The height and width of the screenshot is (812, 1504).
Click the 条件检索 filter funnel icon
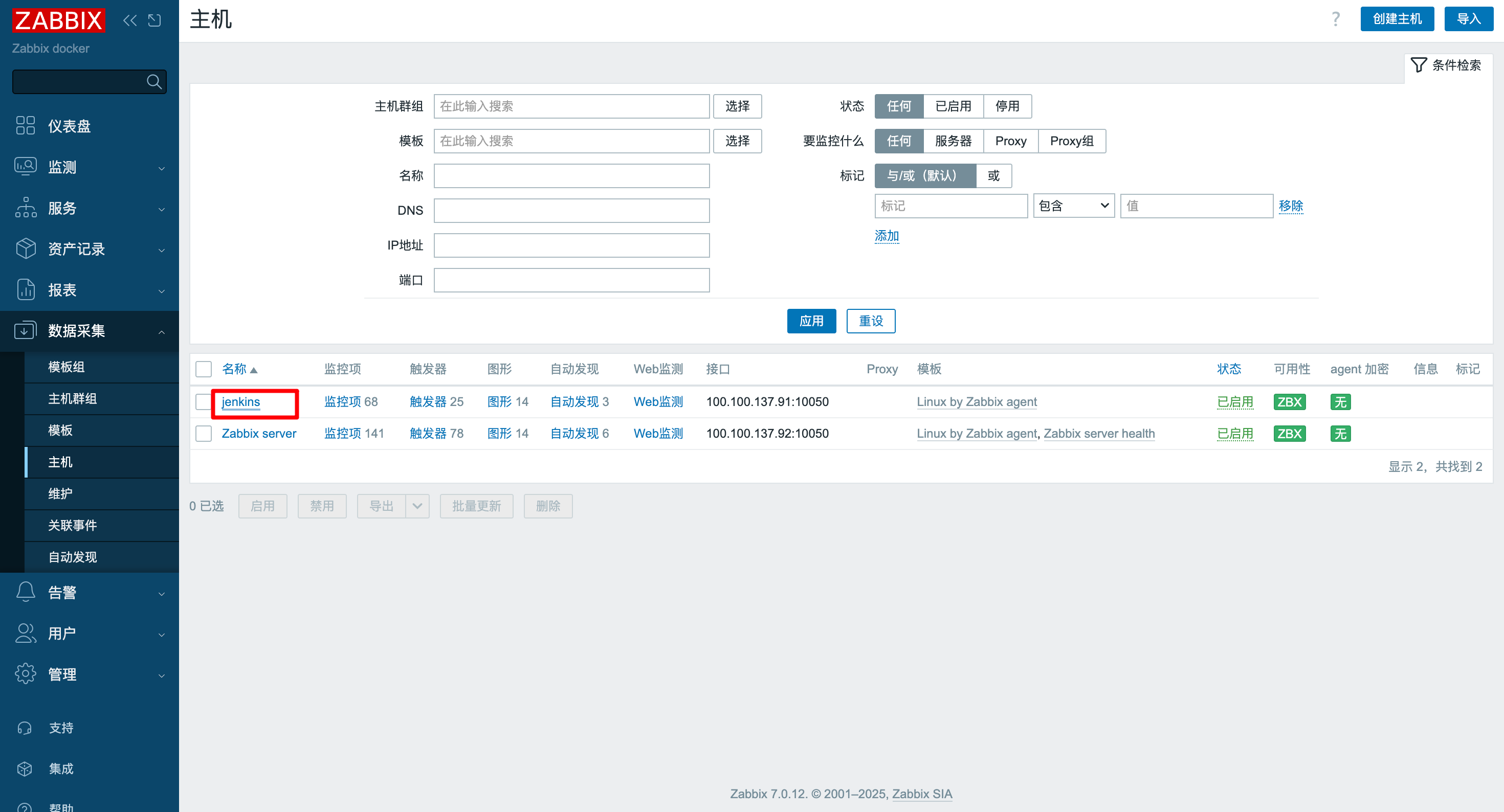point(1419,65)
